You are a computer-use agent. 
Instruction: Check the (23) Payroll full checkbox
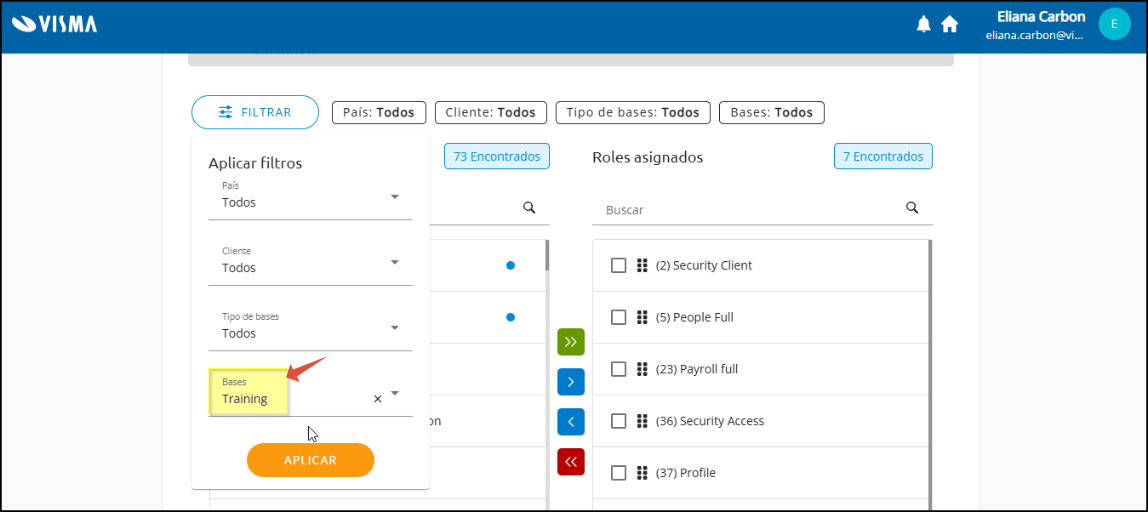point(619,369)
